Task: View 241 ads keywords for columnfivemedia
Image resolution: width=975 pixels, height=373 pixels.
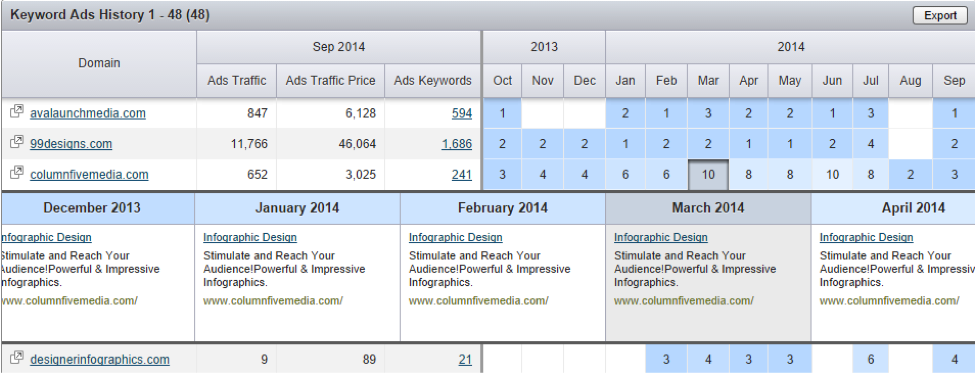Action: [462, 175]
